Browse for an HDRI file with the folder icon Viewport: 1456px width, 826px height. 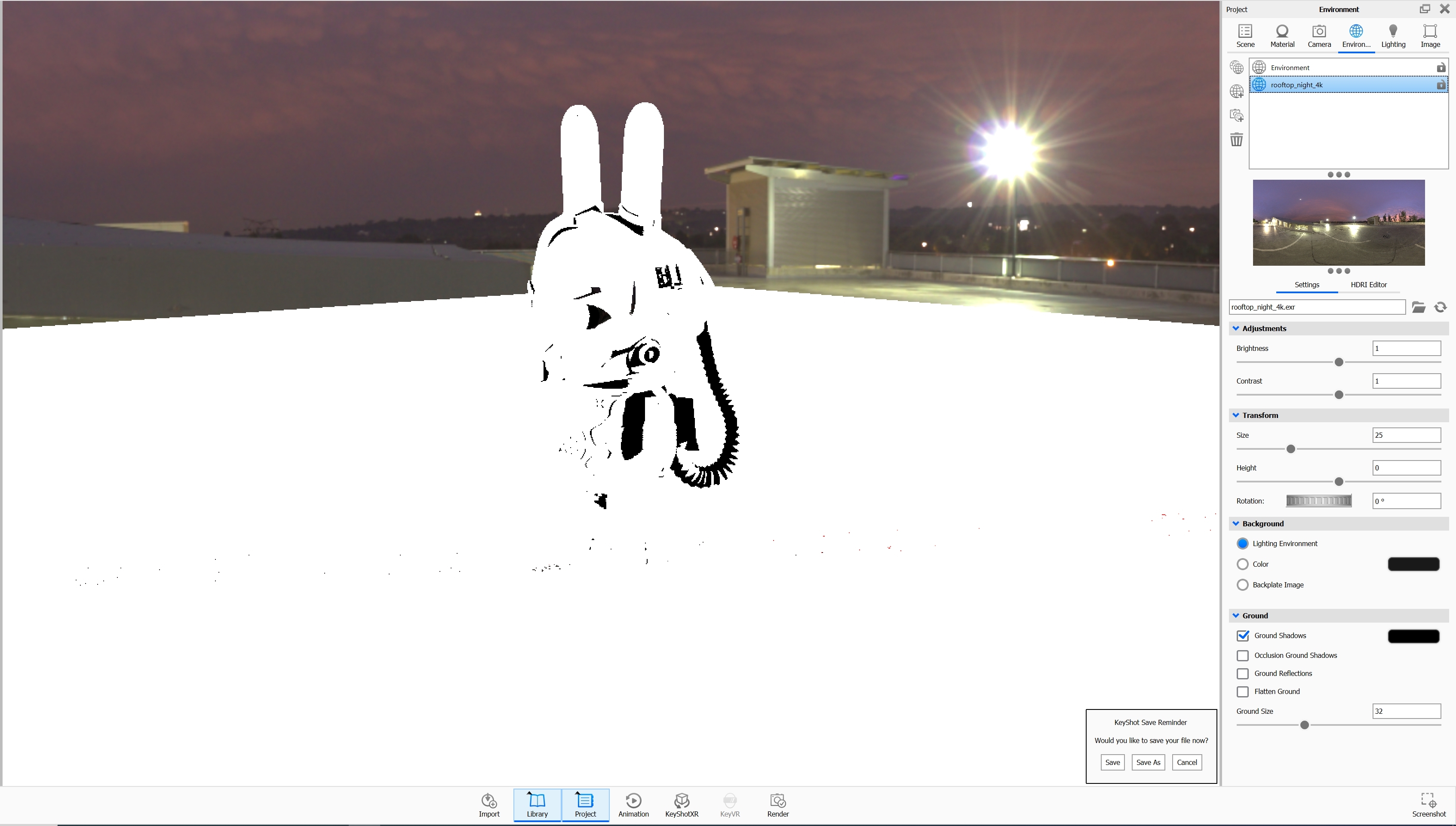1419,307
